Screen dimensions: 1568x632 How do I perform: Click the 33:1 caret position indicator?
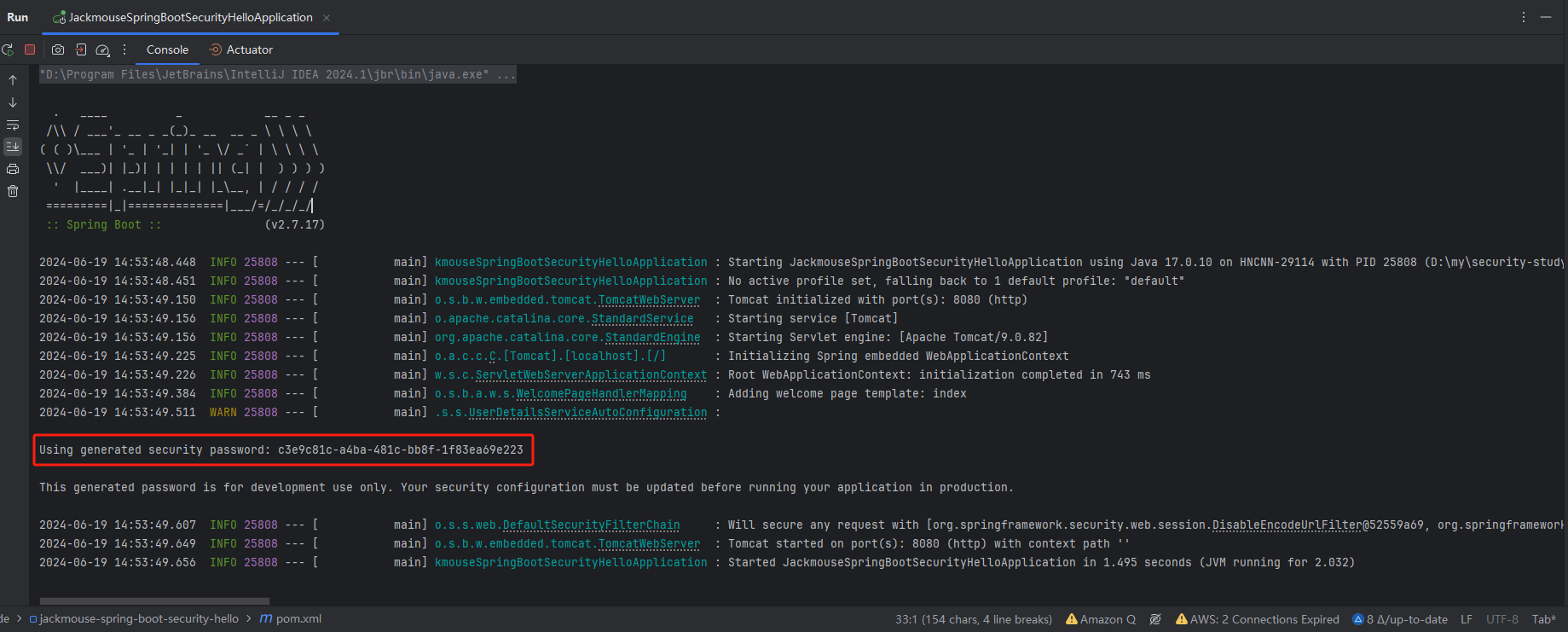click(x=973, y=619)
